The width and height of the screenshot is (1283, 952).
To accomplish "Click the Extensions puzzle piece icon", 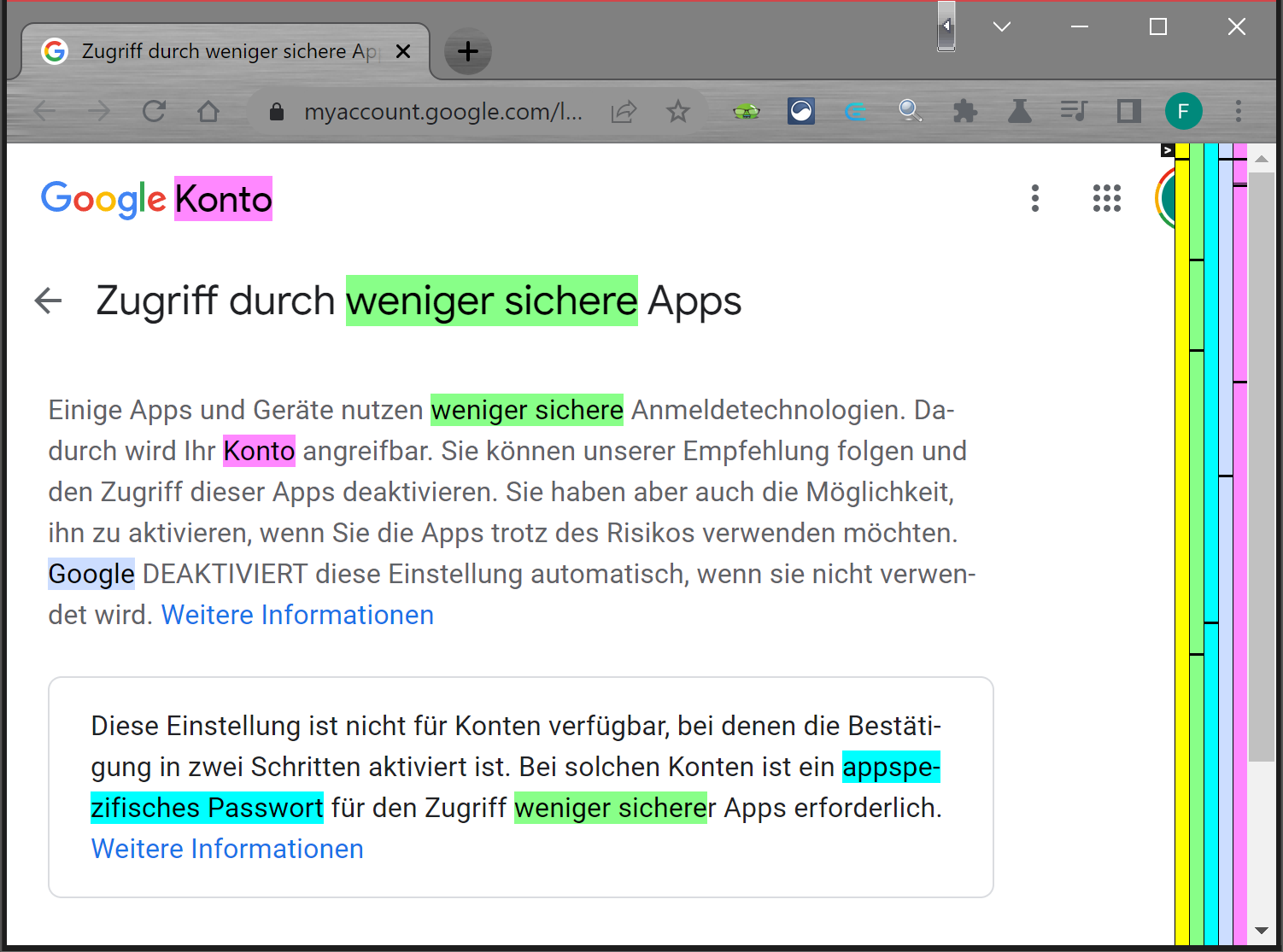I will (964, 111).
